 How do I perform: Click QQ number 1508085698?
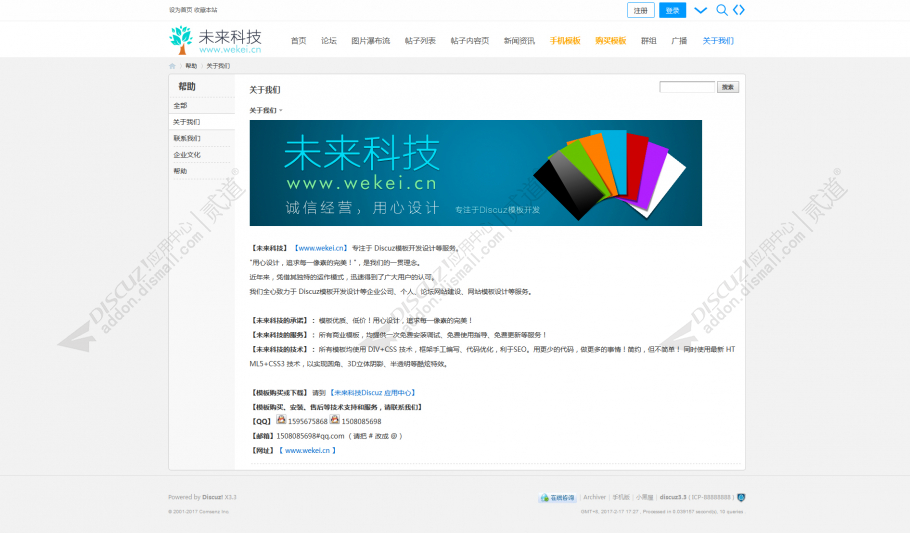tap(361, 422)
